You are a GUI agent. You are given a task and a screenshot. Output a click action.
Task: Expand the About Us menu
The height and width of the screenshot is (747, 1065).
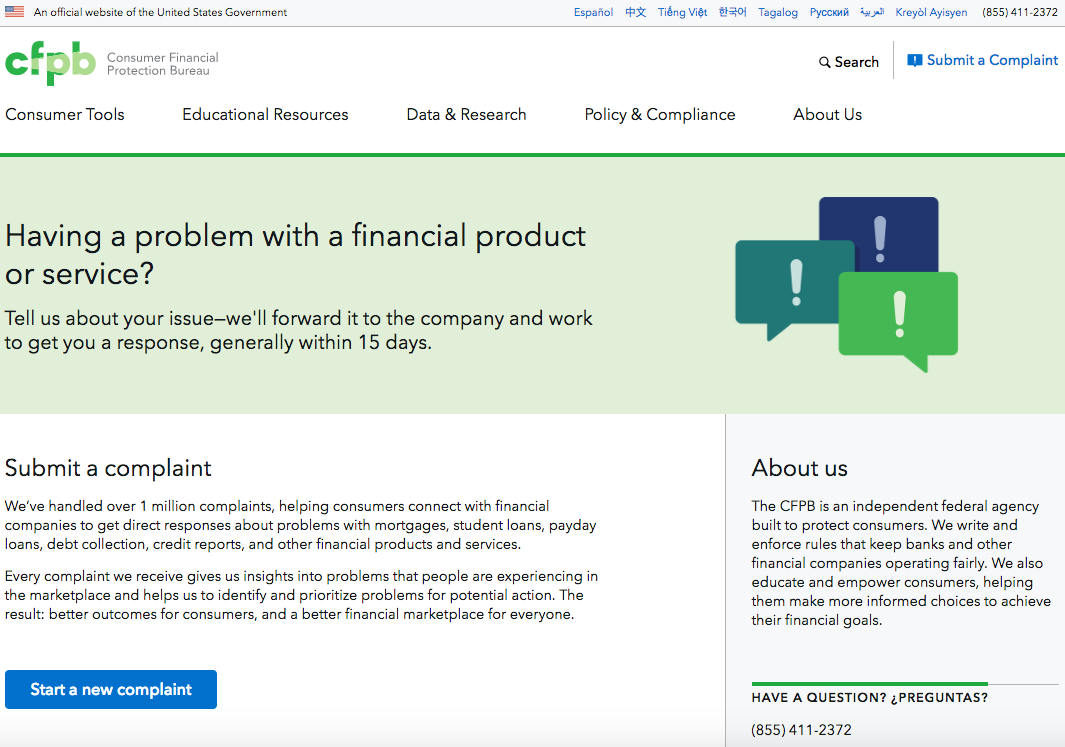point(828,115)
